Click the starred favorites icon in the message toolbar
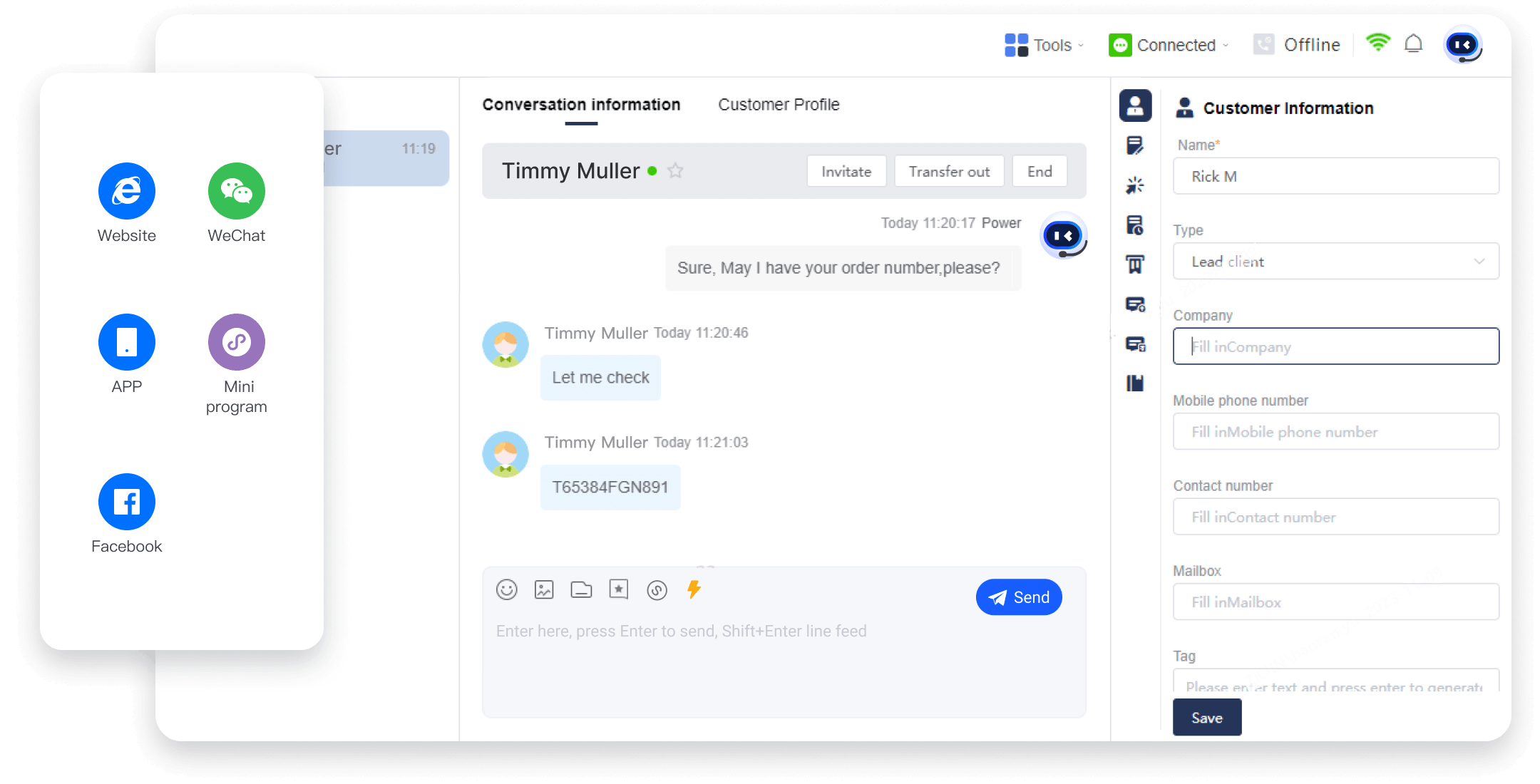Screen dimensions: 1540x784 619,590
